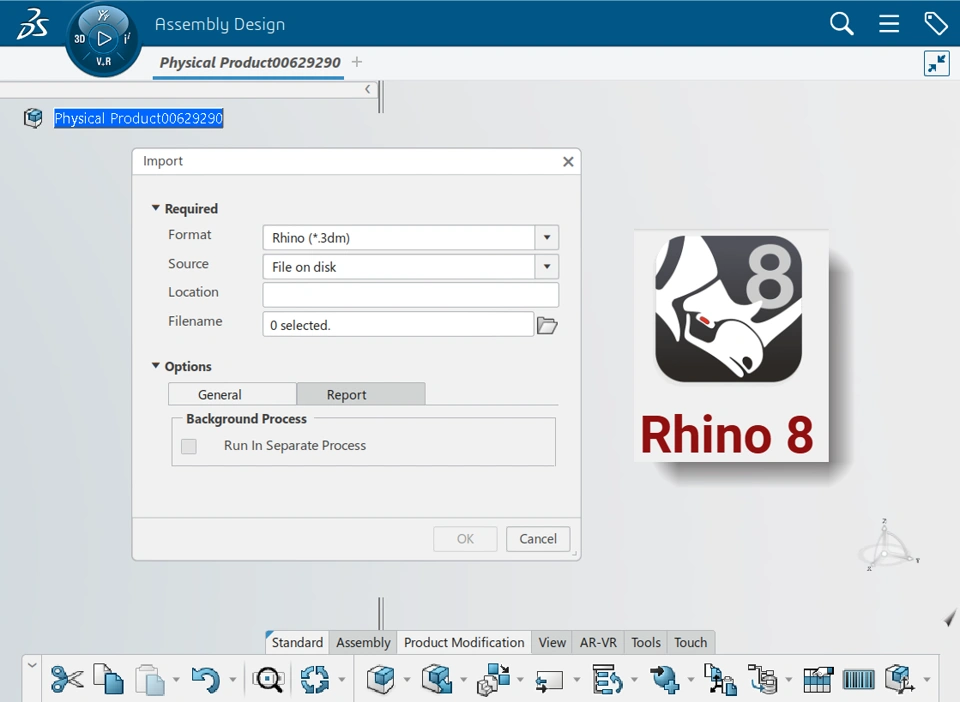The height and width of the screenshot is (702, 960).
Task: Select the Touch toolbar tab
Action: pos(691,642)
